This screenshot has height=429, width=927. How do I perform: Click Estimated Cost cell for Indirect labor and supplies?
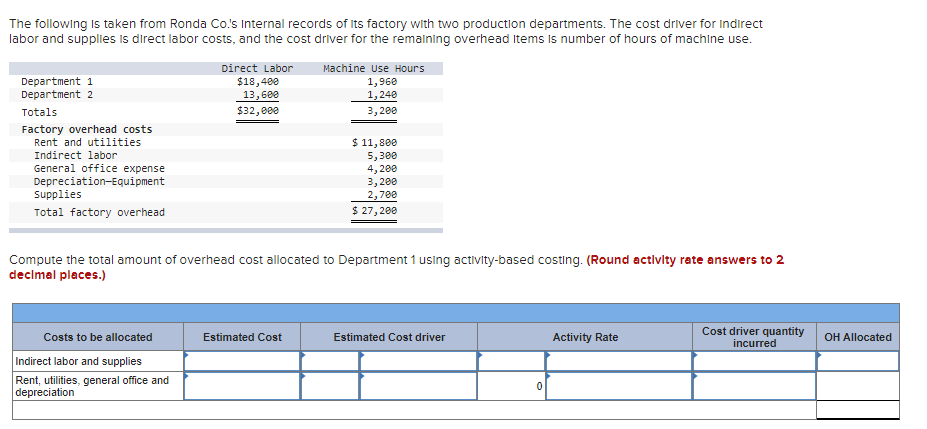pos(242,361)
